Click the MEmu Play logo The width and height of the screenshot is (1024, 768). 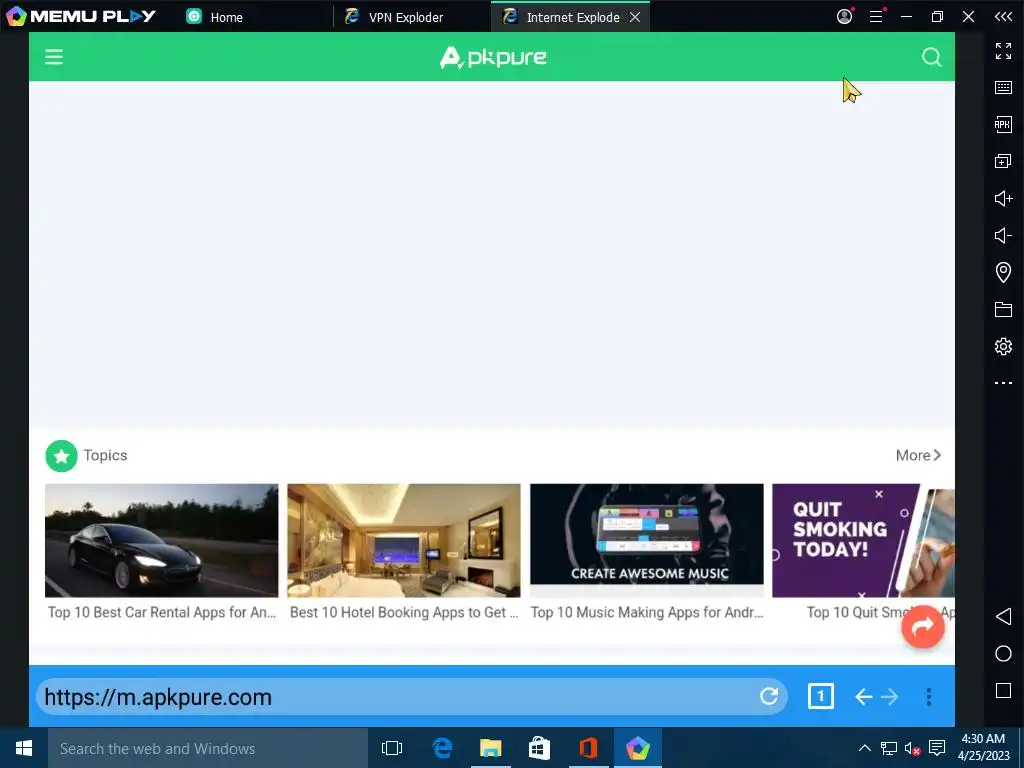click(81, 16)
